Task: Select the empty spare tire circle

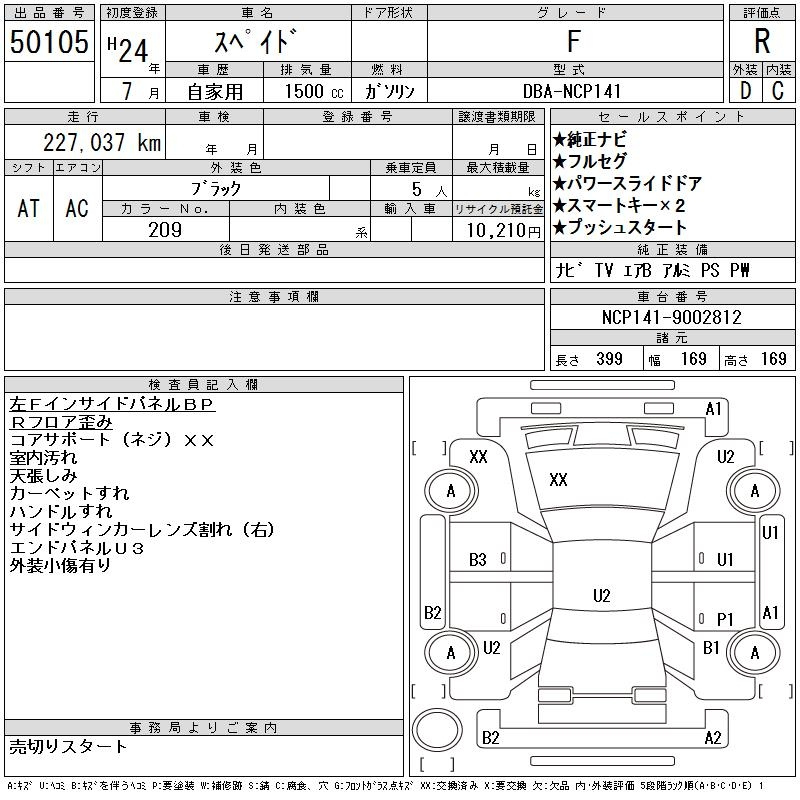Action: pyautogui.click(x=437, y=729)
